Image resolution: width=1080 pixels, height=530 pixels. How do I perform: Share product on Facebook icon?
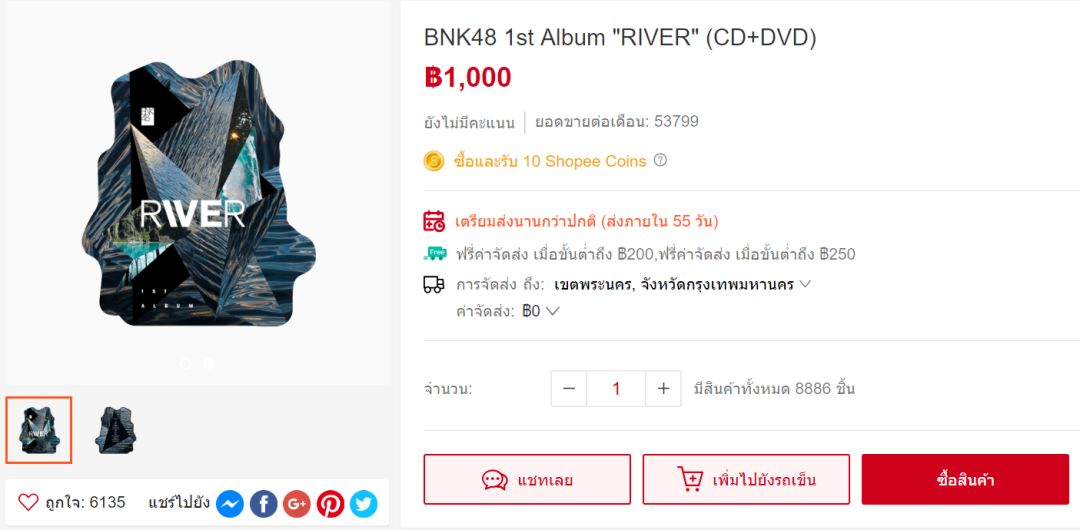pyautogui.click(x=264, y=504)
